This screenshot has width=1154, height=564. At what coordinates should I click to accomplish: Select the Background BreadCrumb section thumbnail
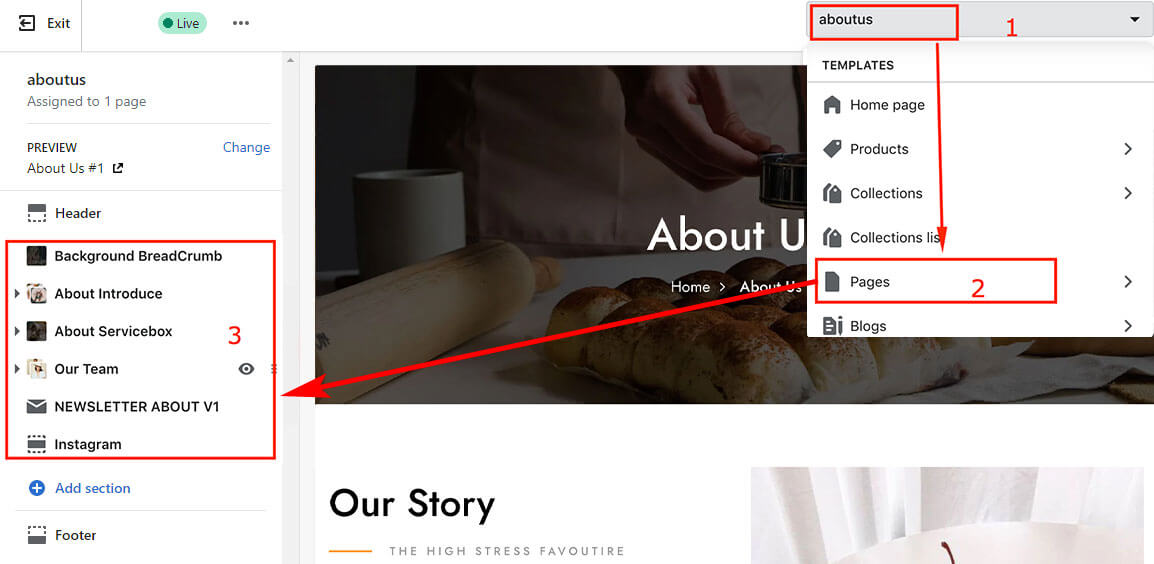(36, 256)
